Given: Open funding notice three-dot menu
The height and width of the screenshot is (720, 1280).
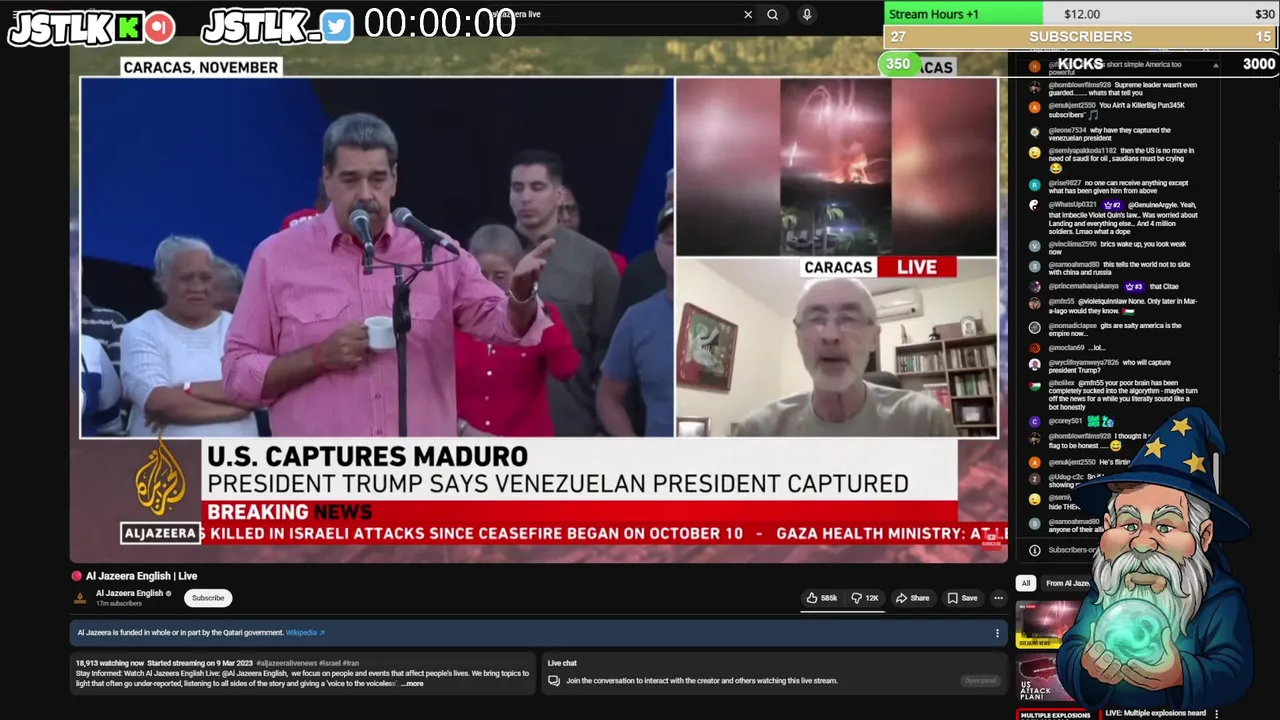Looking at the screenshot, I should pyautogui.click(x=997, y=633).
